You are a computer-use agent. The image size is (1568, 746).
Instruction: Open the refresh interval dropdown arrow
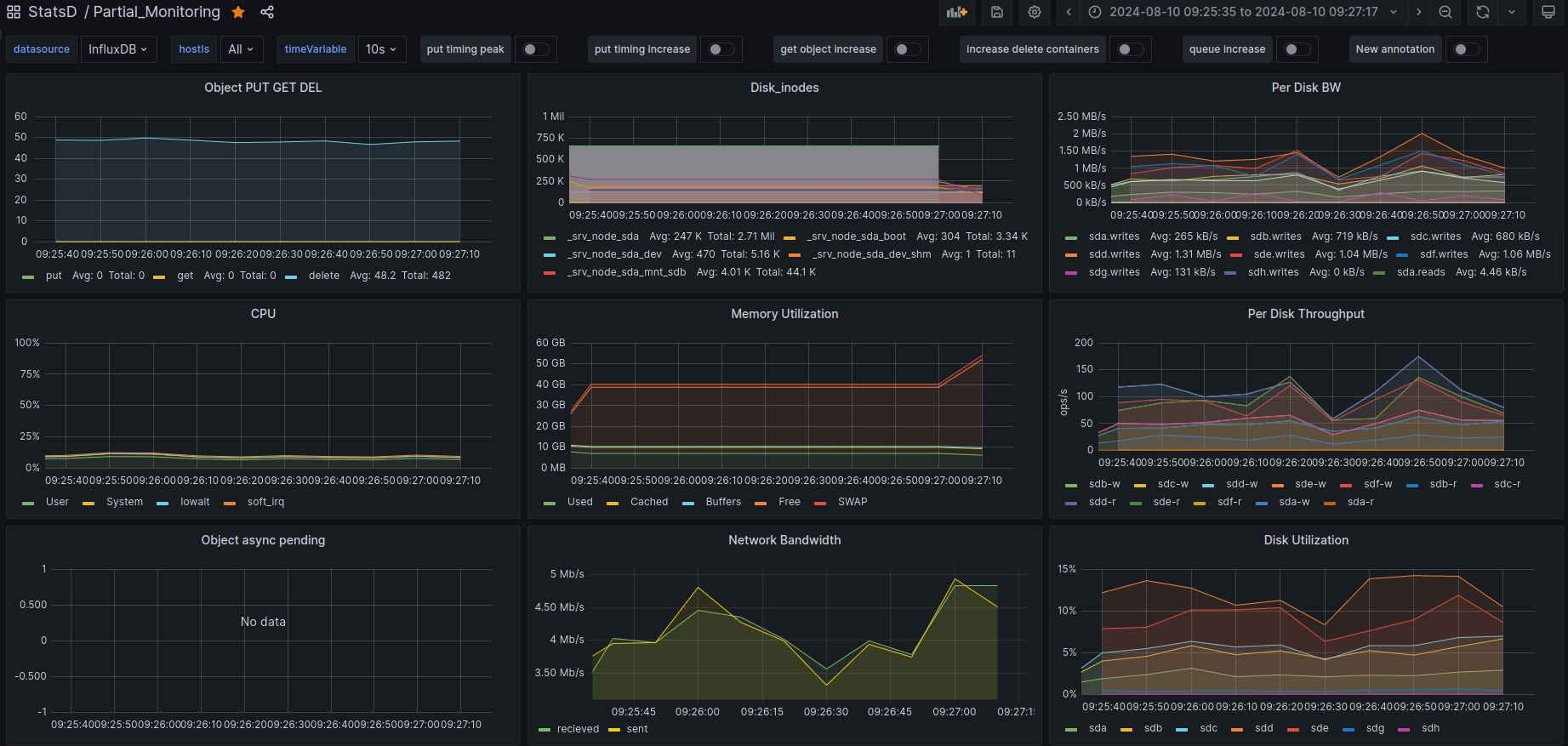[x=1512, y=12]
